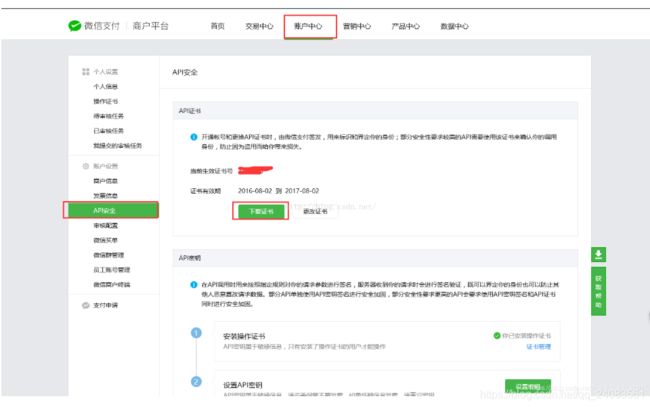This screenshot has height=407, width=650.
Task: Click the 证书有效期 label
Action: tap(205, 191)
